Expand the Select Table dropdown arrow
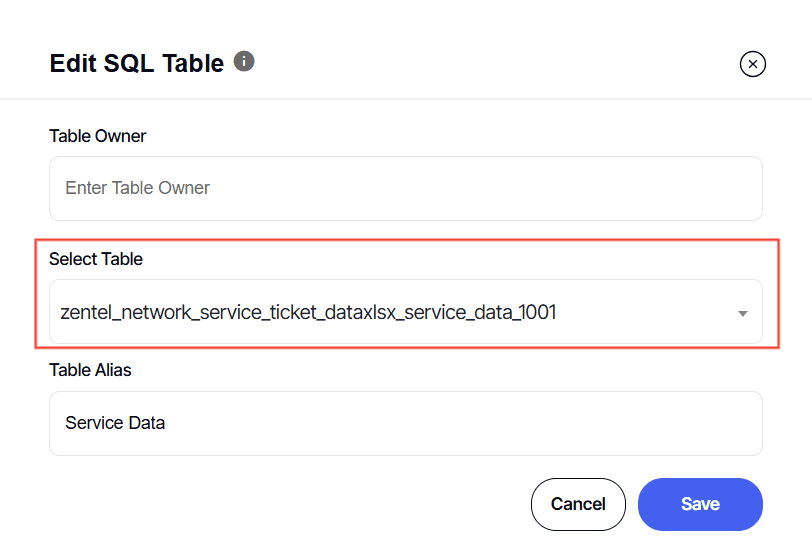This screenshot has height=549, width=812. 742,313
